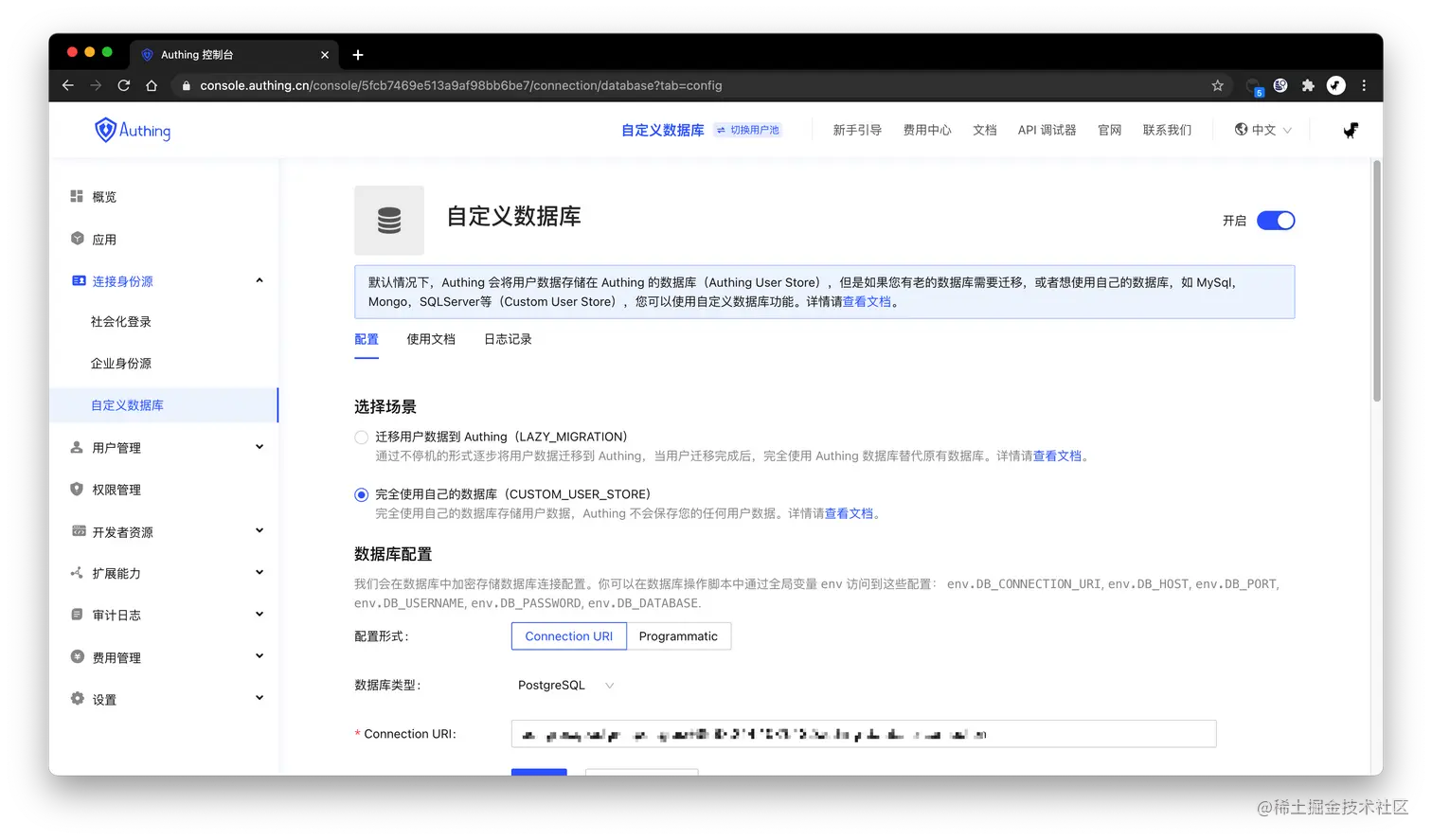Click the page vertical scrollbar
This screenshot has width=1432, height=840.
1377,281
